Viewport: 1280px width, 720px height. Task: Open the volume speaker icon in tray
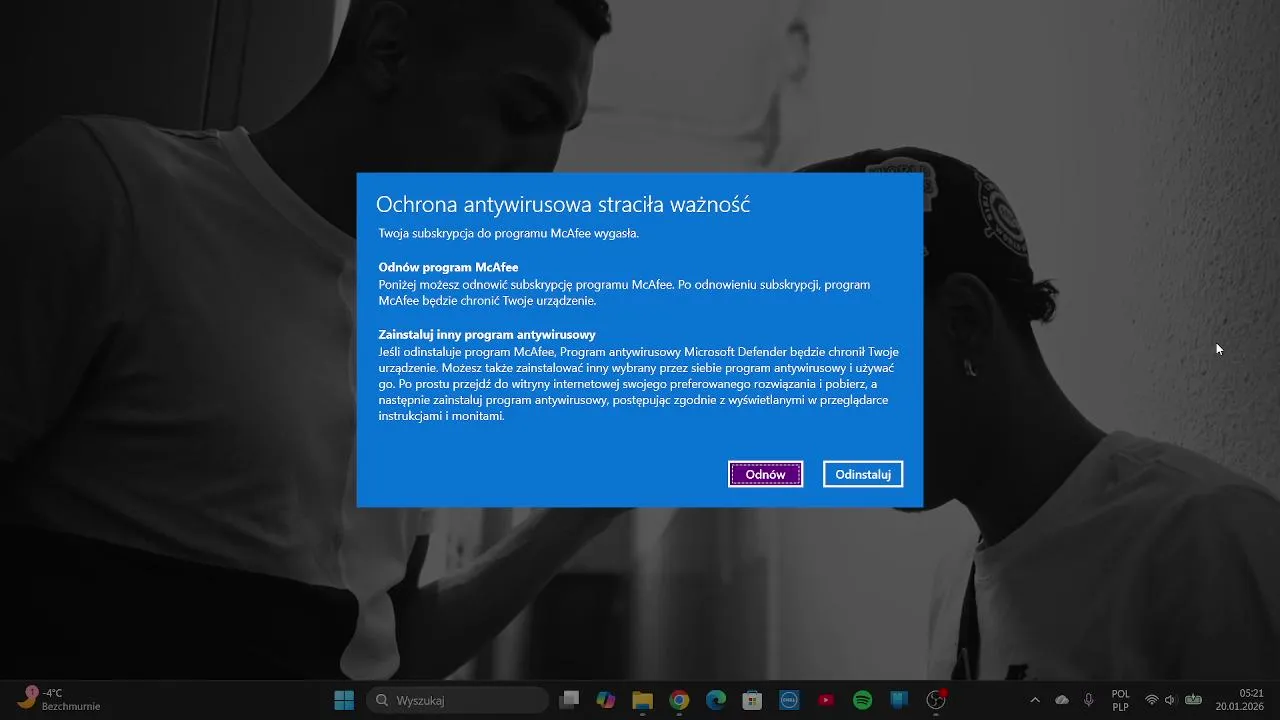1170,700
